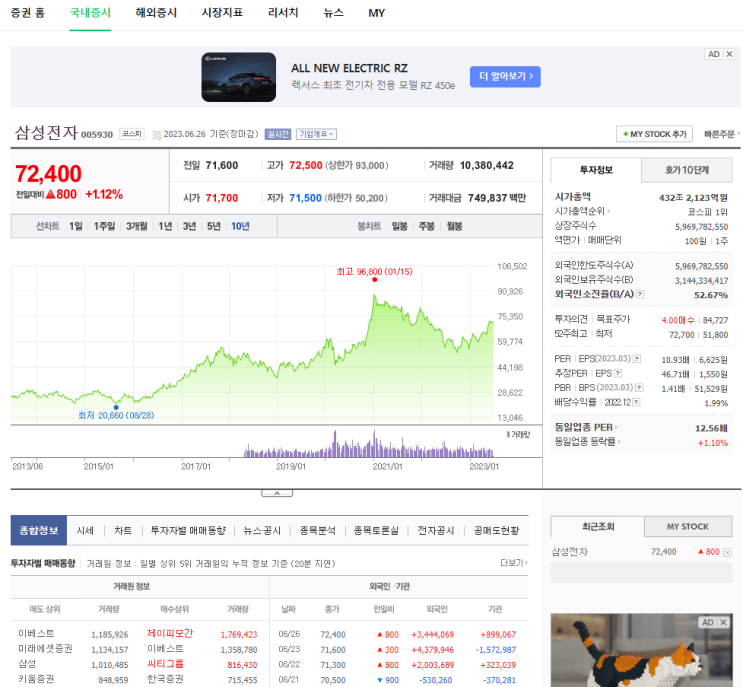This screenshot has width=743, height=687.
Task: Open the MY menu
Action: pos(377,13)
